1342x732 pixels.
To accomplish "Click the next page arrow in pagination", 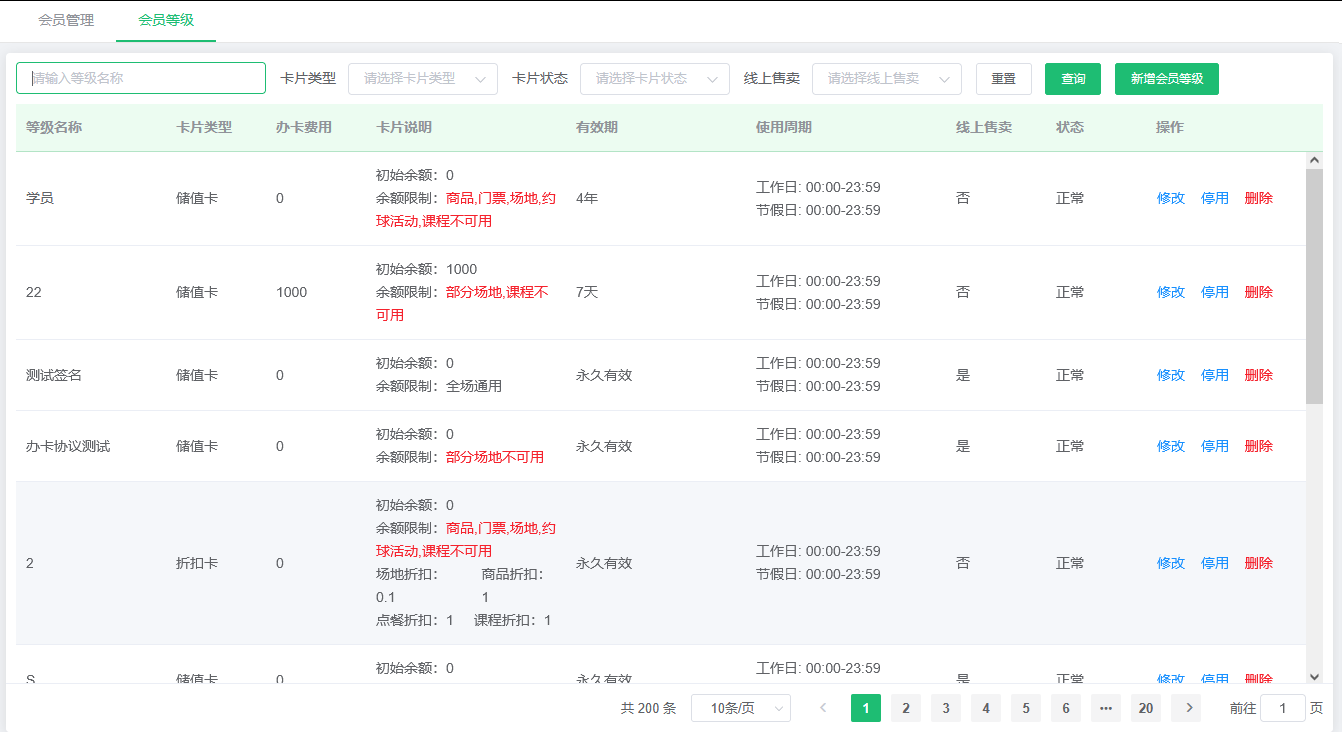I will pyautogui.click(x=1186, y=708).
